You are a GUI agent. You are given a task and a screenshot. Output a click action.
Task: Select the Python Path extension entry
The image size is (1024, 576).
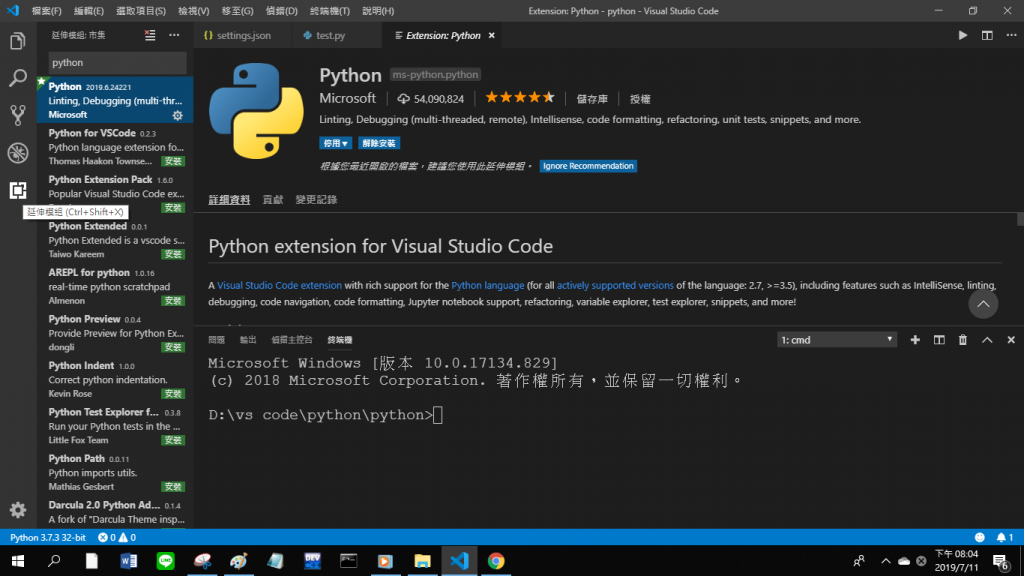coord(115,472)
